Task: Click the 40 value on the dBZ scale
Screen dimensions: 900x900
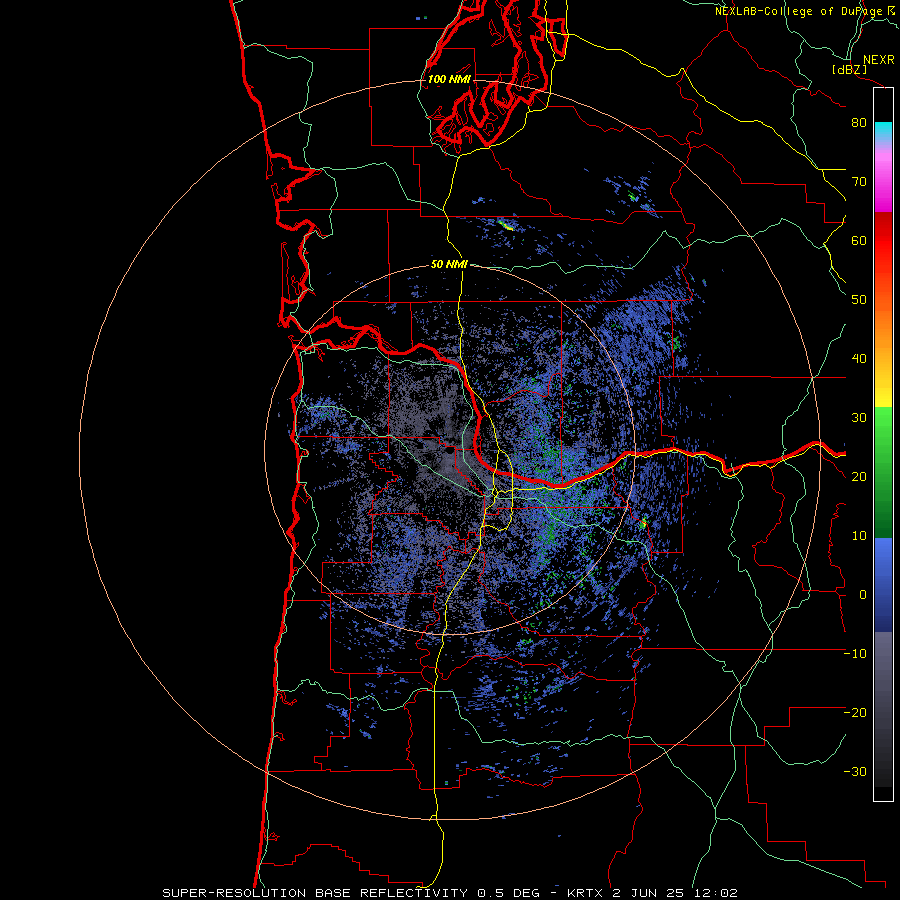Action: point(859,359)
